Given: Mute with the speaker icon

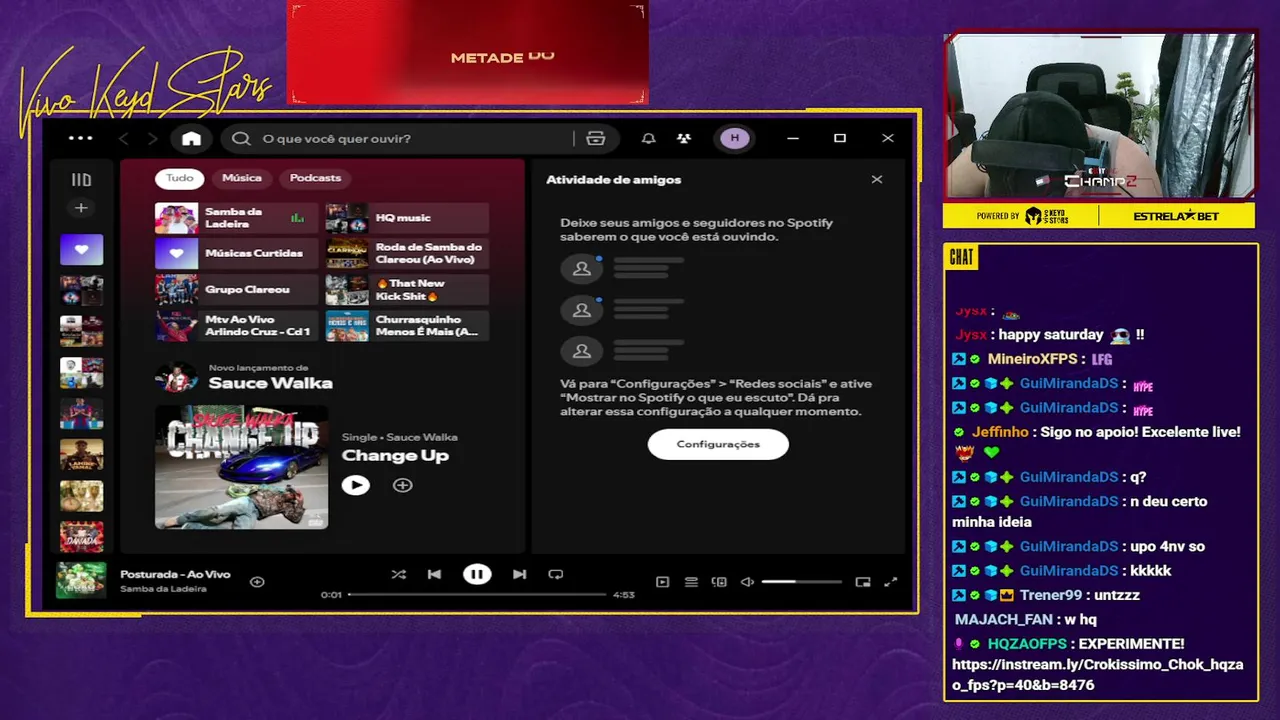Looking at the screenshot, I should (x=747, y=582).
